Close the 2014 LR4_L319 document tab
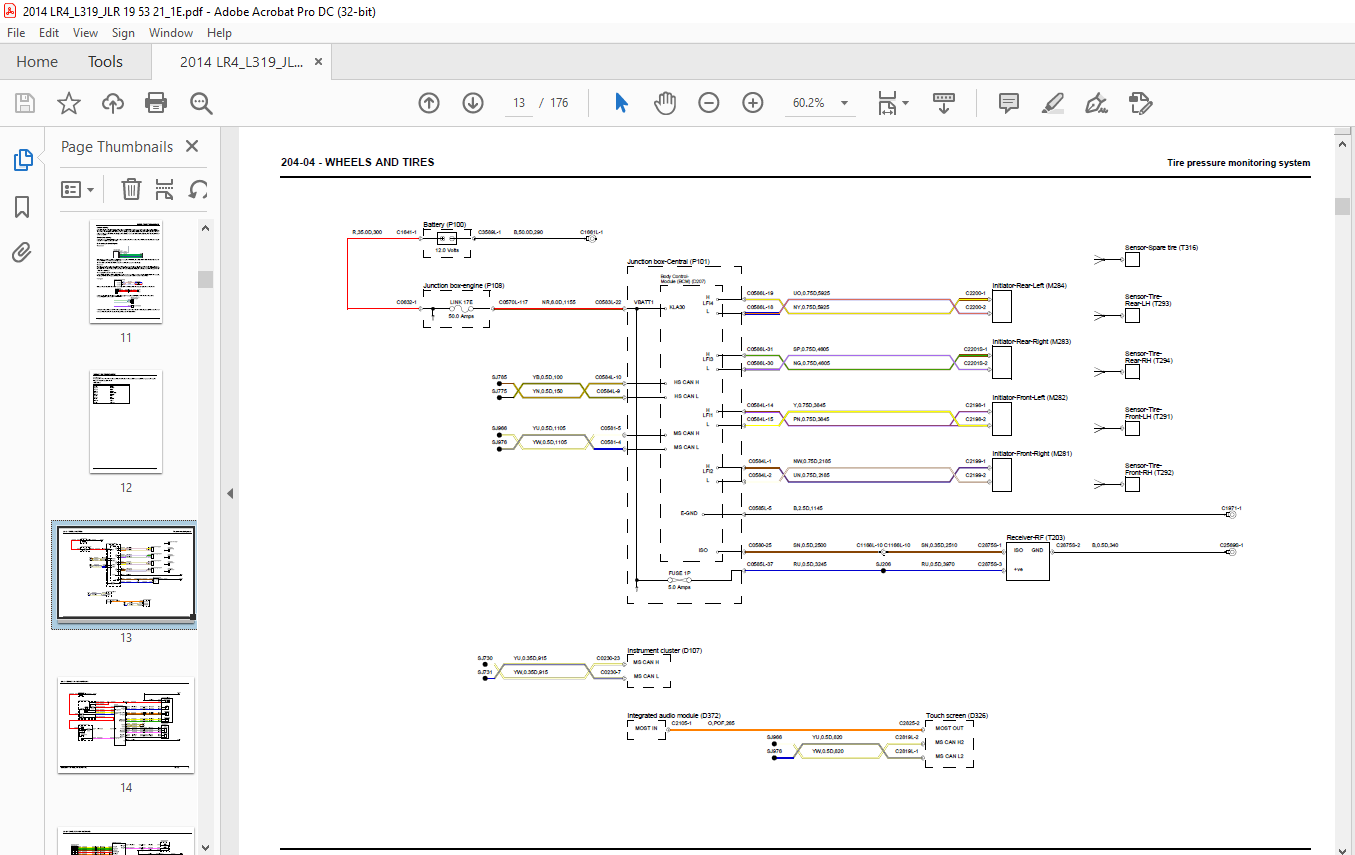 pos(319,62)
